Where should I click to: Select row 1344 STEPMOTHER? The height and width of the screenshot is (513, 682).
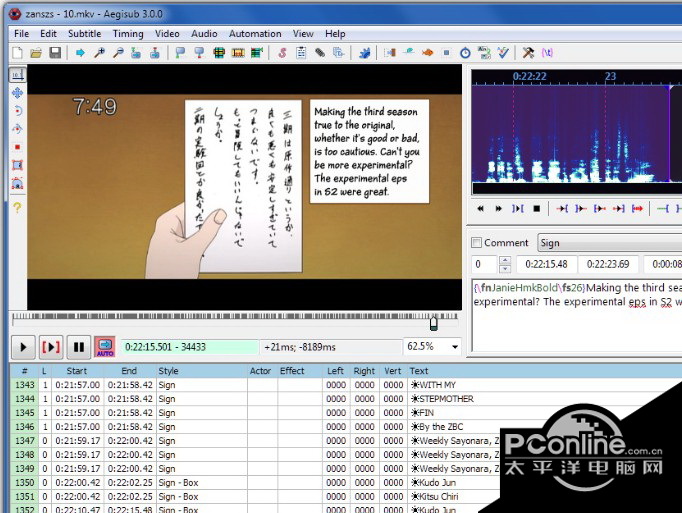point(346,399)
